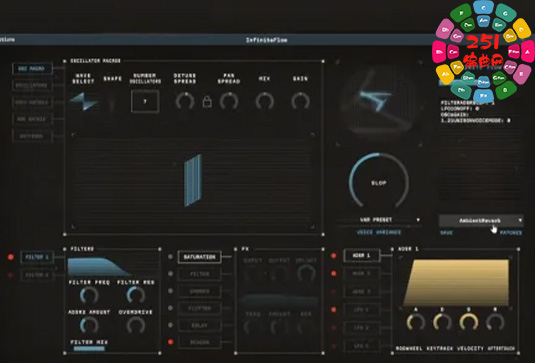Click the ADSR Attack (A) knob

pyautogui.click(x=416, y=322)
